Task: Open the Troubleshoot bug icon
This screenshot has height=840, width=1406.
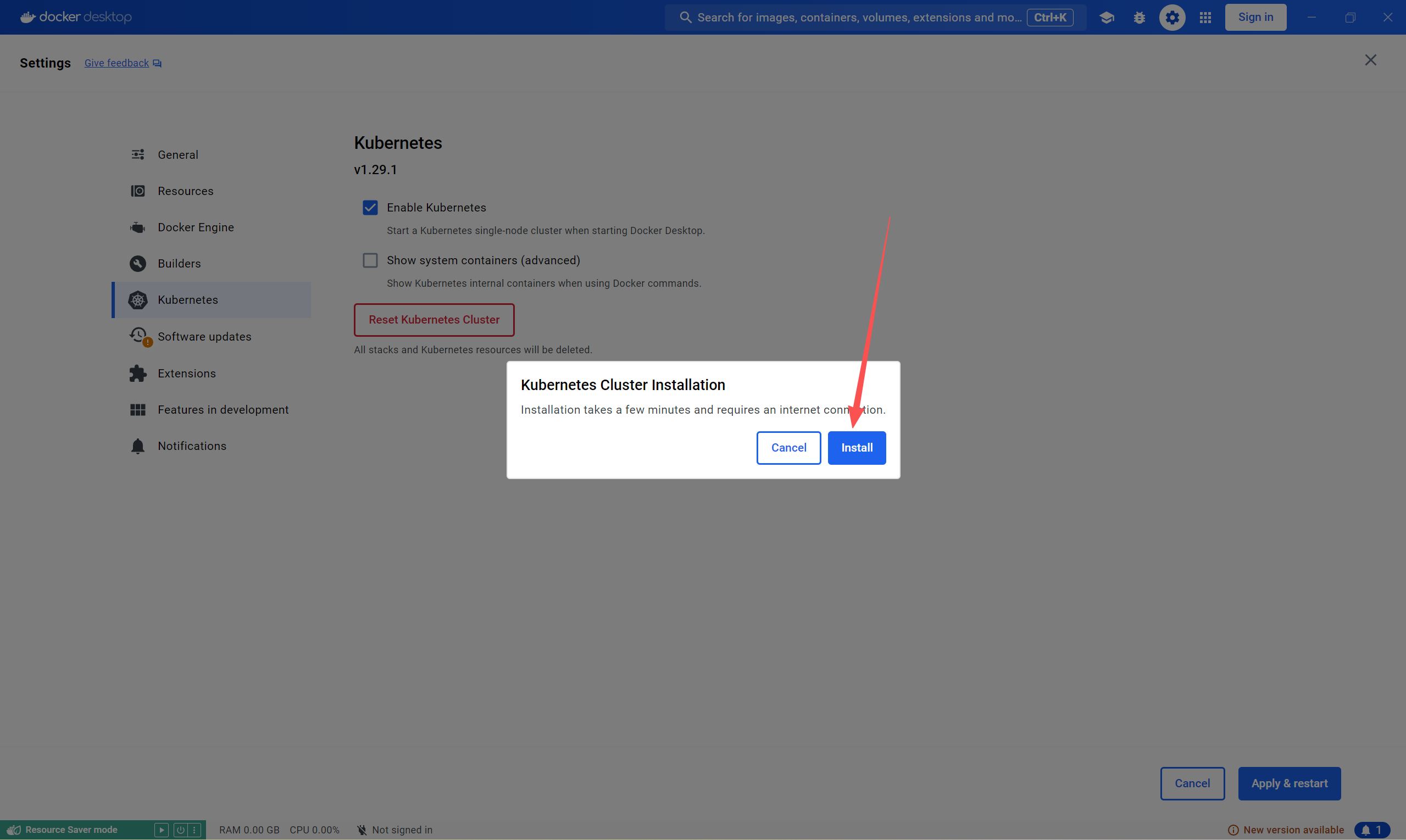Action: tap(1139, 18)
